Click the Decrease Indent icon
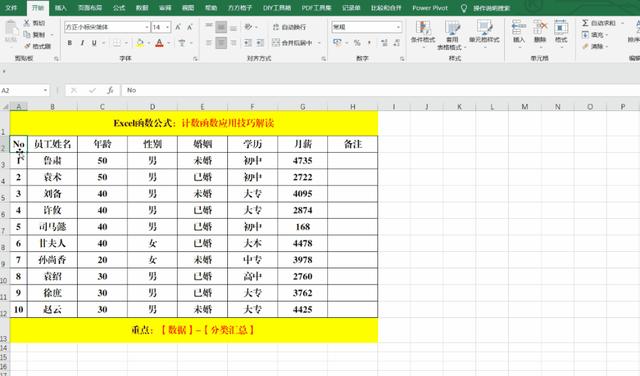 (x=248, y=42)
